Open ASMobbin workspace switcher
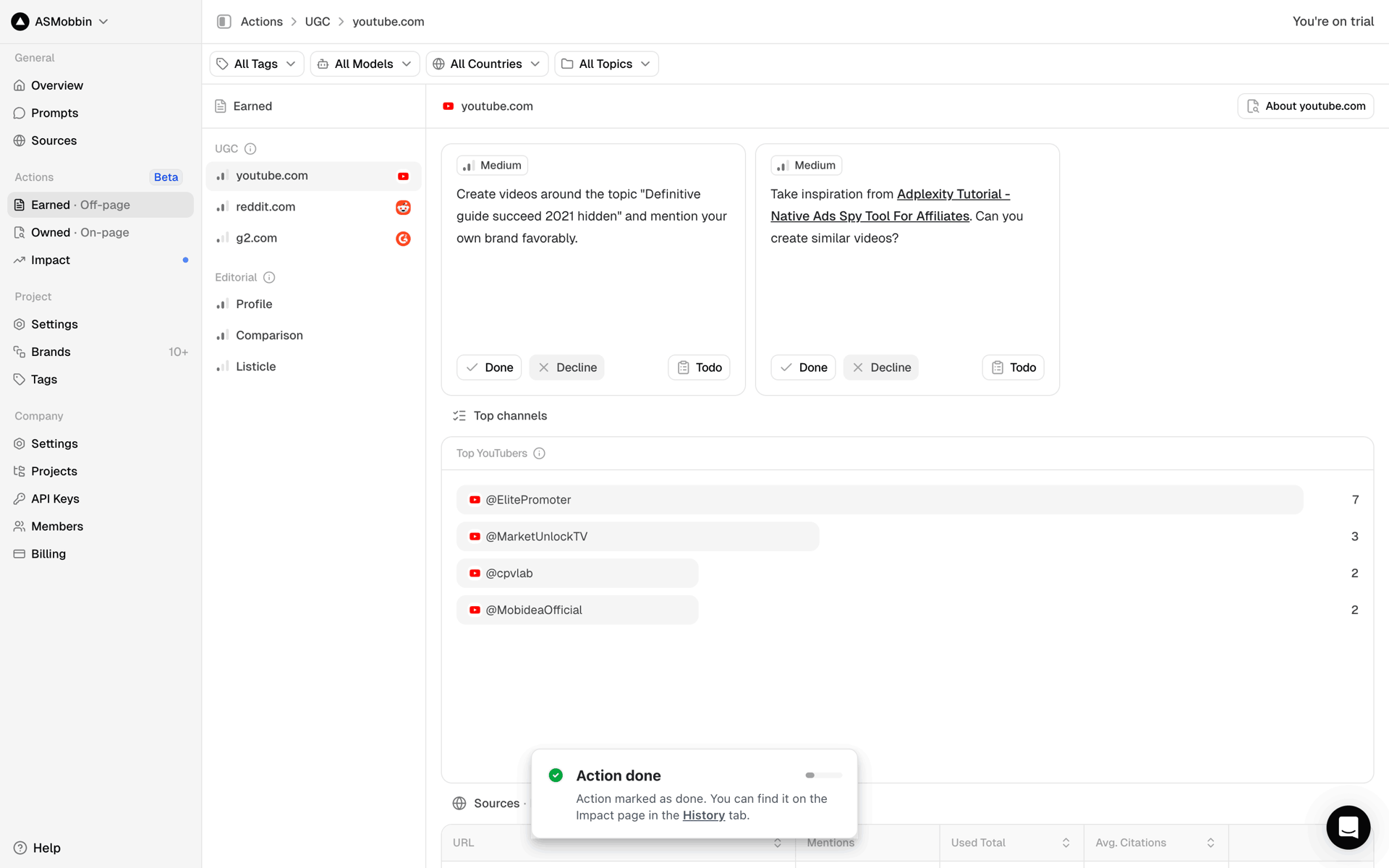 coord(60,22)
